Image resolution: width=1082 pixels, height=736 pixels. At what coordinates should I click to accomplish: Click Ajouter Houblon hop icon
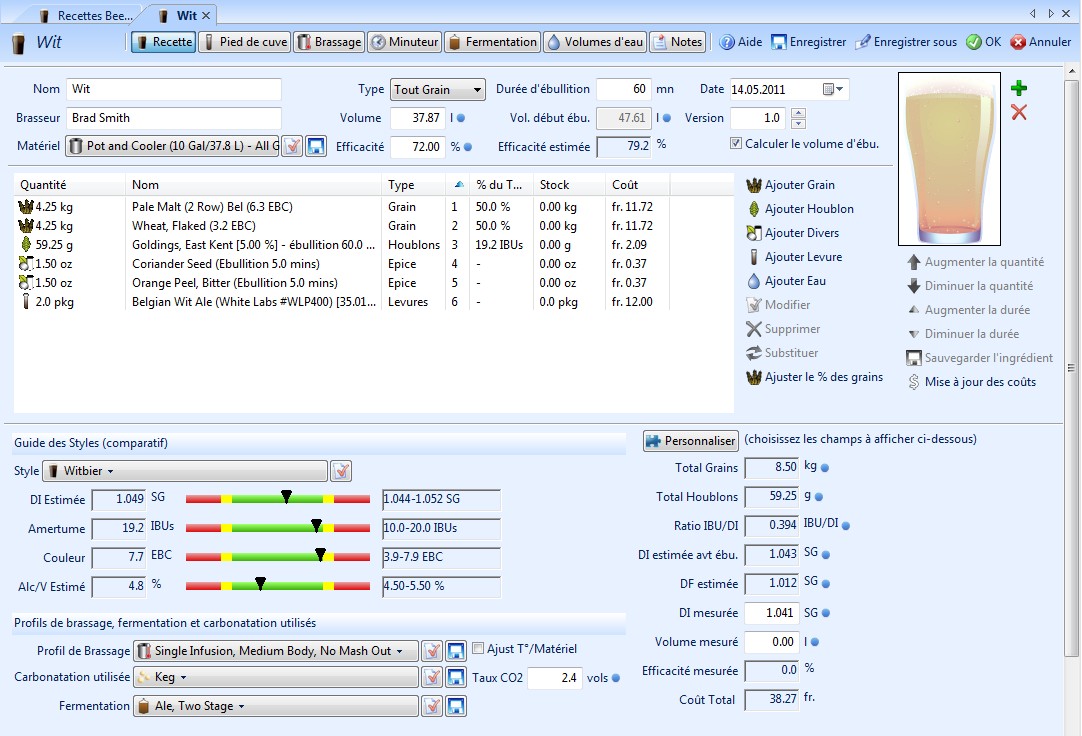754,209
